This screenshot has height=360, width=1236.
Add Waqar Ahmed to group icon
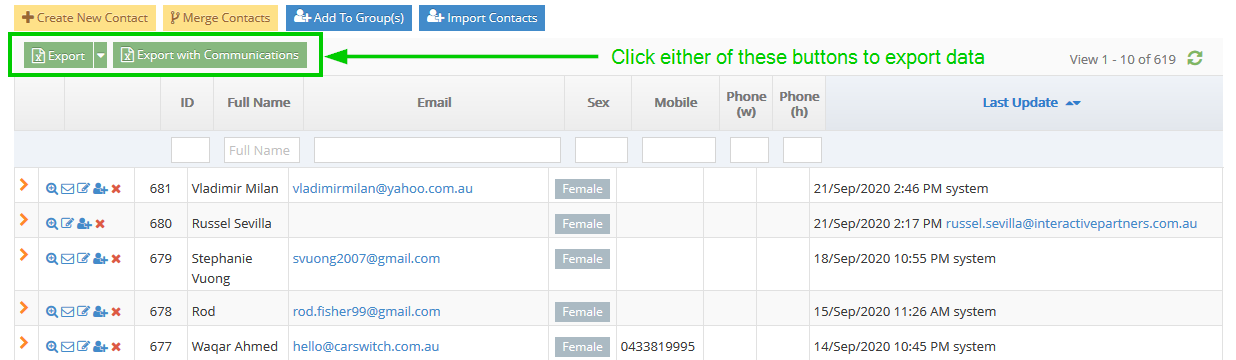(x=100, y=347)
